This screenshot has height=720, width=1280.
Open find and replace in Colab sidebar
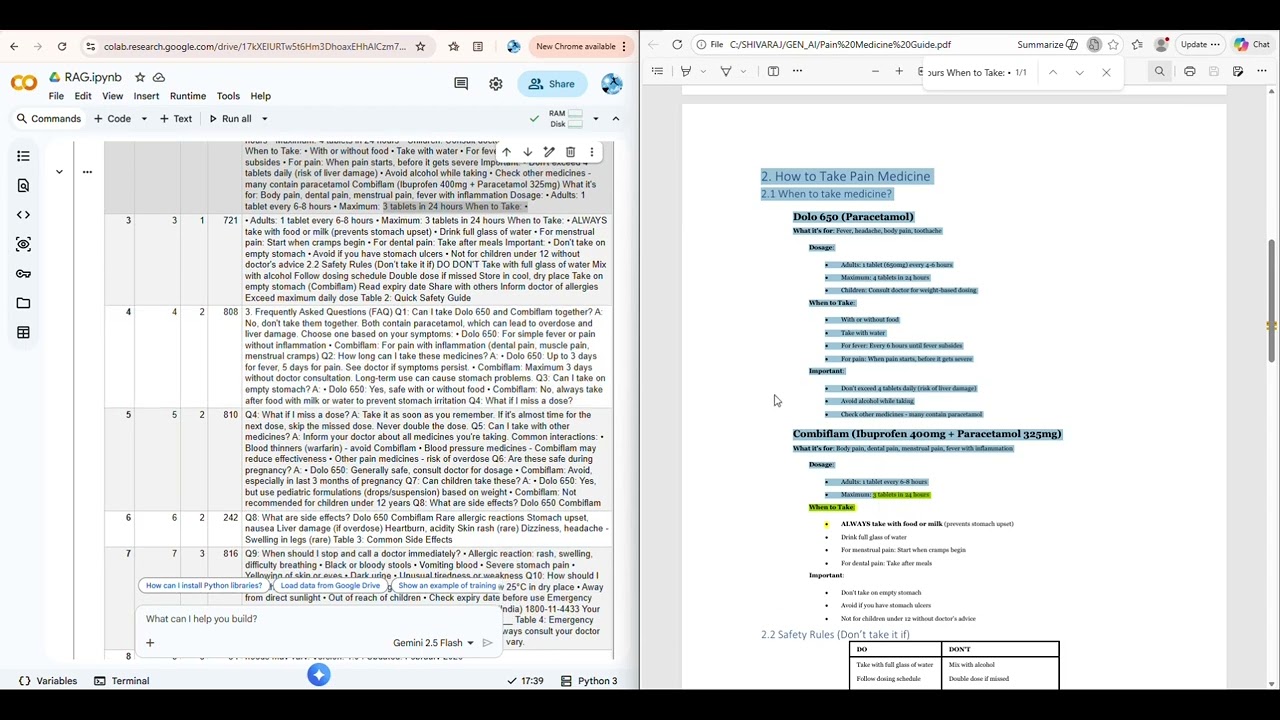click(x=23, y=185)
